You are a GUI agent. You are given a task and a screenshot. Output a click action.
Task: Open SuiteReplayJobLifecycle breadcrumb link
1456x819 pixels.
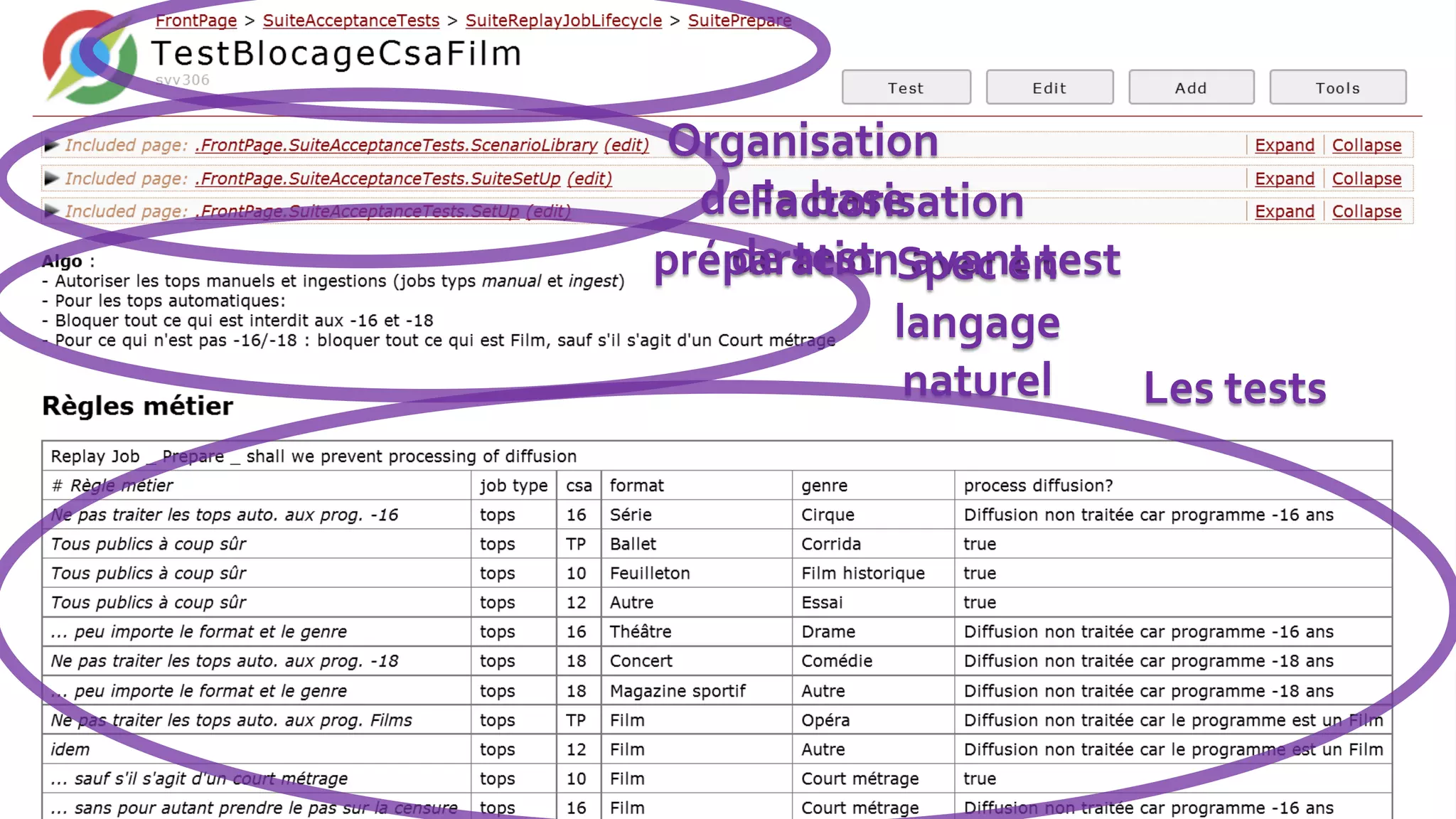[x=564, y=21]
